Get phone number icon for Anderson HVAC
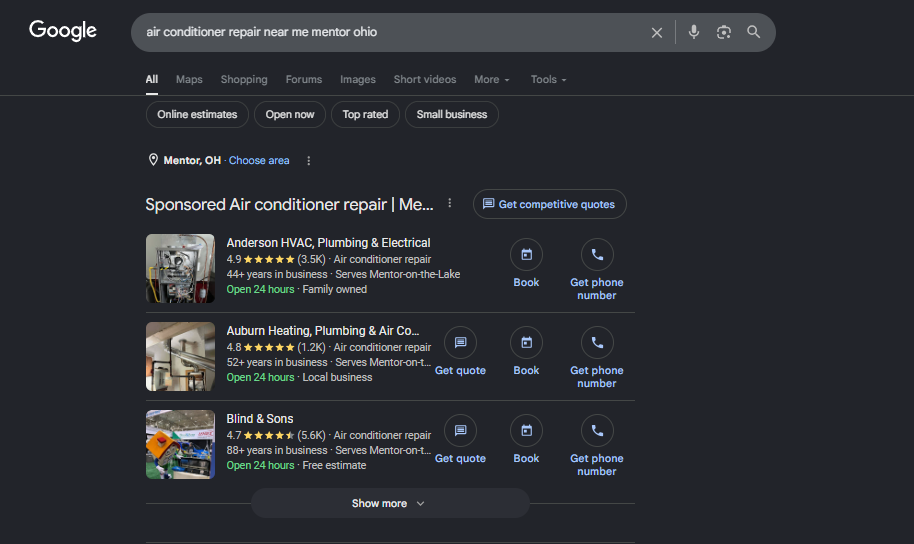The height and width of the screenshot is (544, 914). pos(597,254)
